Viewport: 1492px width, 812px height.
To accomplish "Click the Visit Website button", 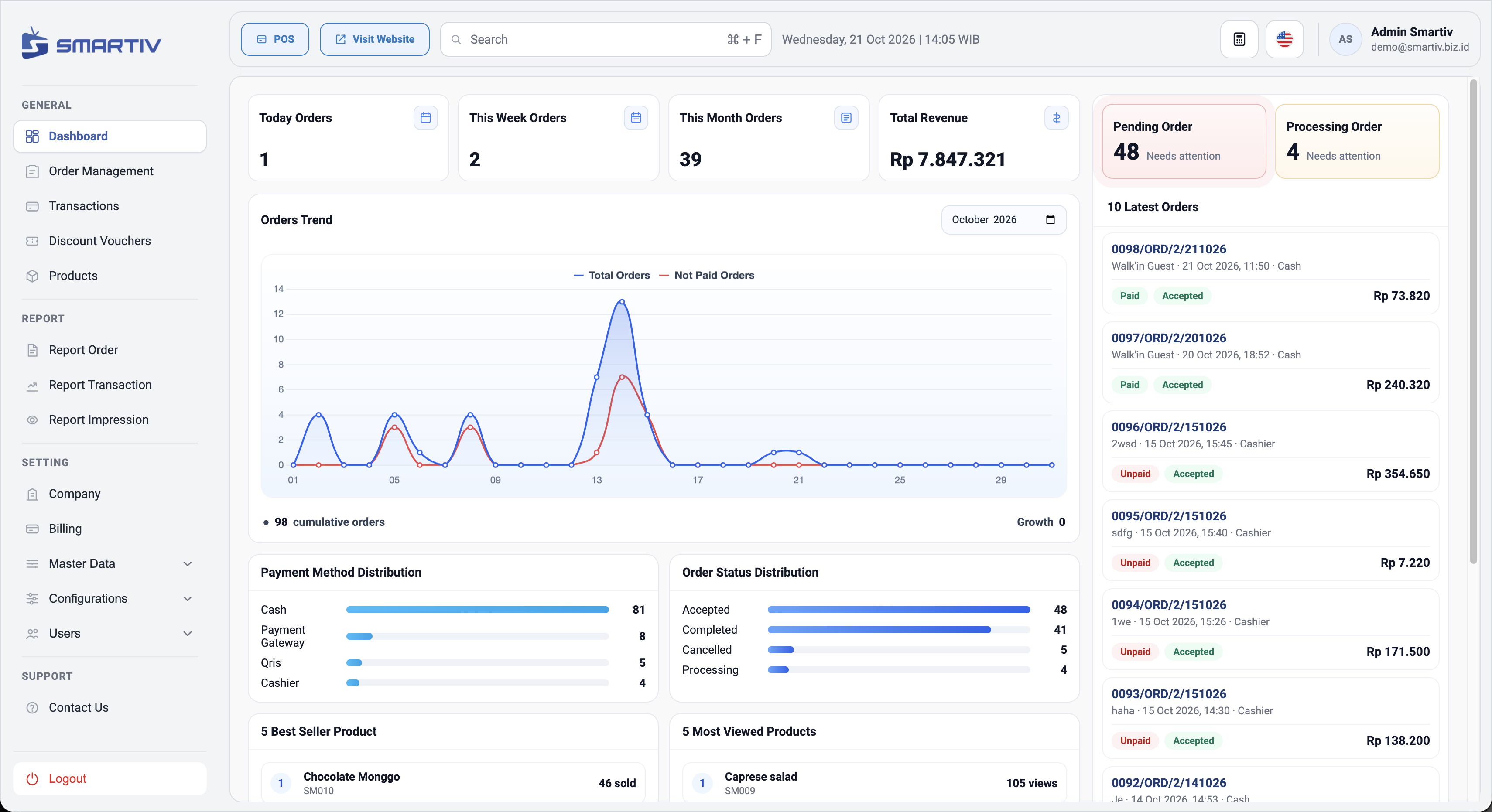I will click(x=374, y=39).
